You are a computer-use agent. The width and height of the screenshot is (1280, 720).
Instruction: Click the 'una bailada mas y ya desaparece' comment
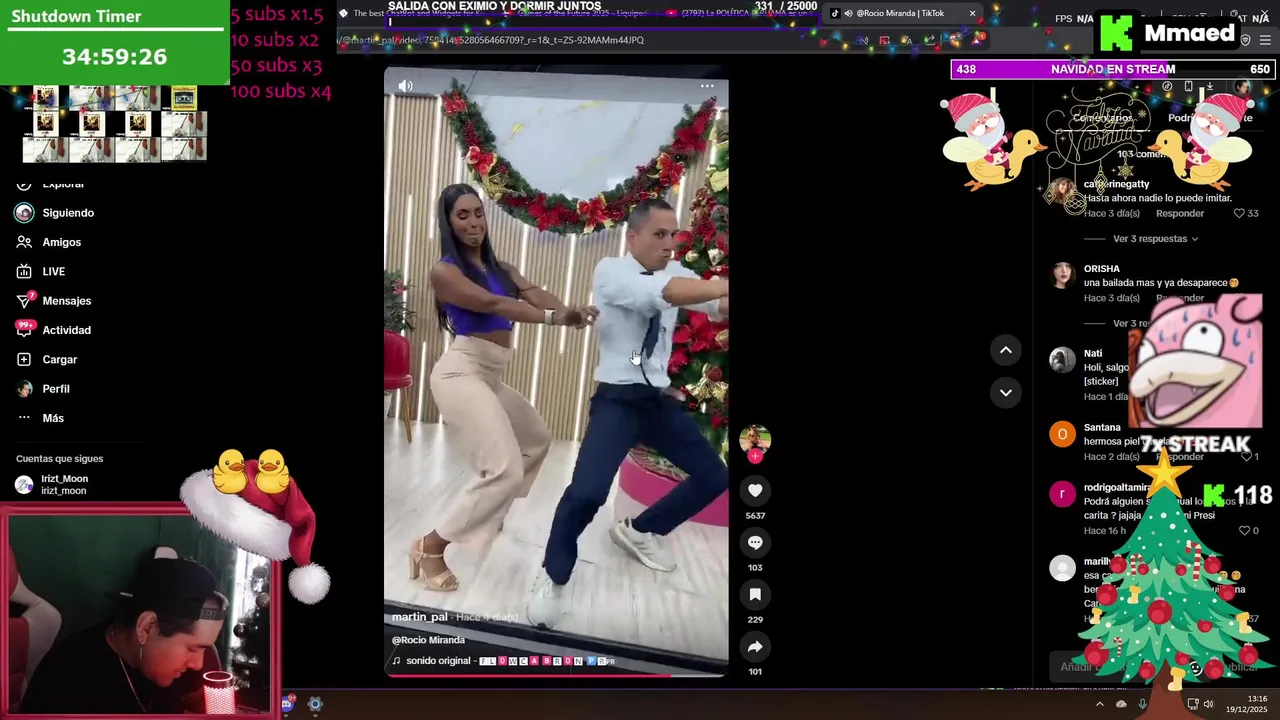pos(1161,283)
